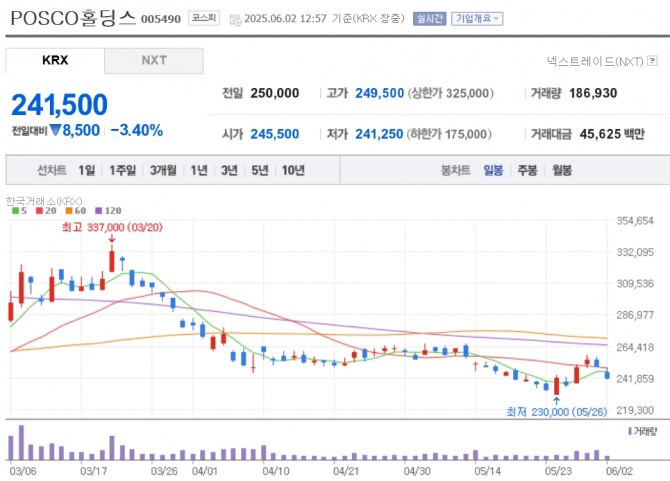Click the 코스피 market badge
The height and width of the screenshot is (481, 670).
click(x=204, y=18)
